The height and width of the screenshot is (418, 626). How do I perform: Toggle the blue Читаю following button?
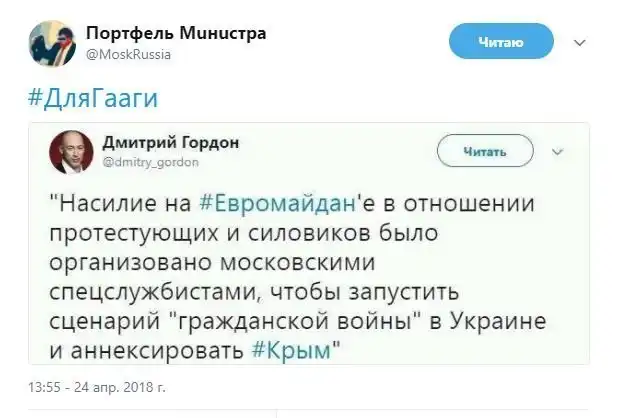point(501,41)
